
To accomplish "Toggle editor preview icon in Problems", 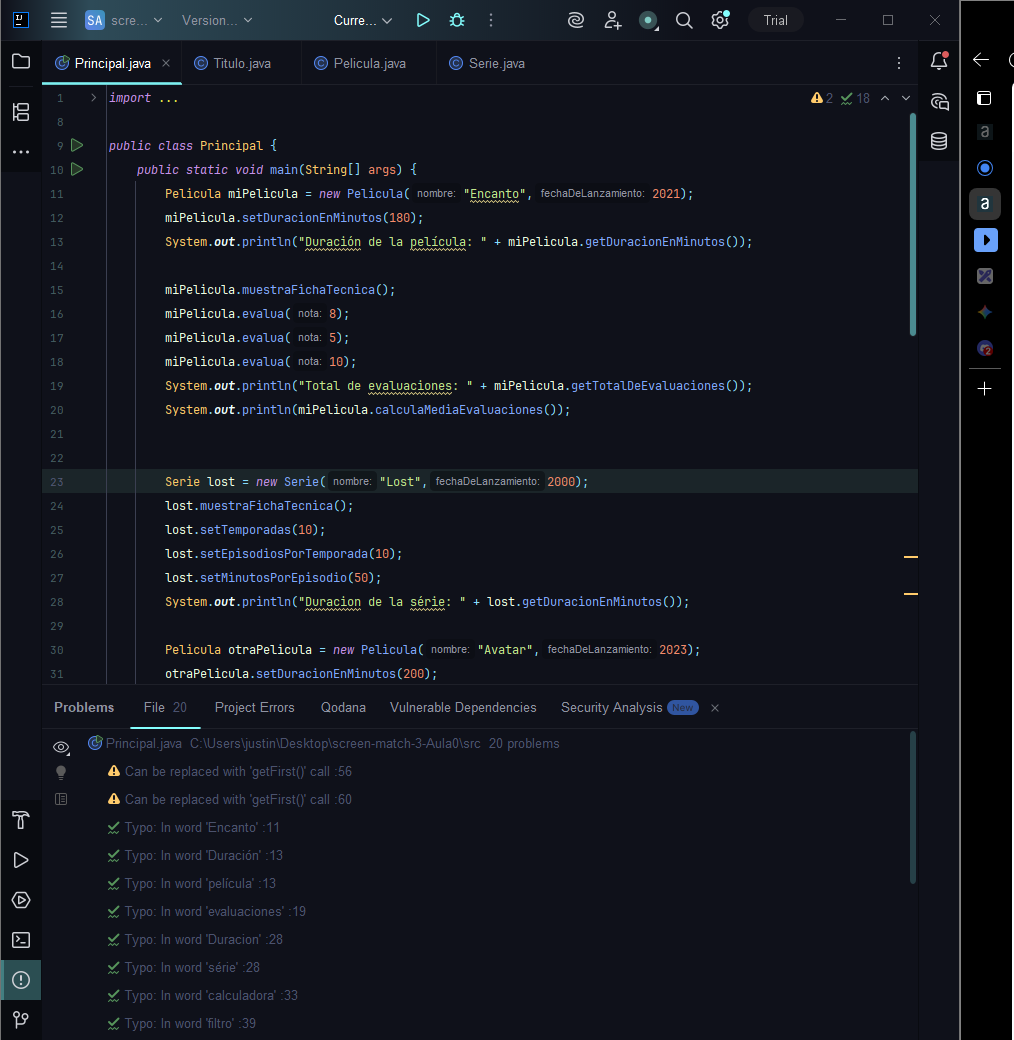I will pyautogui.click(x=61, y=799).
